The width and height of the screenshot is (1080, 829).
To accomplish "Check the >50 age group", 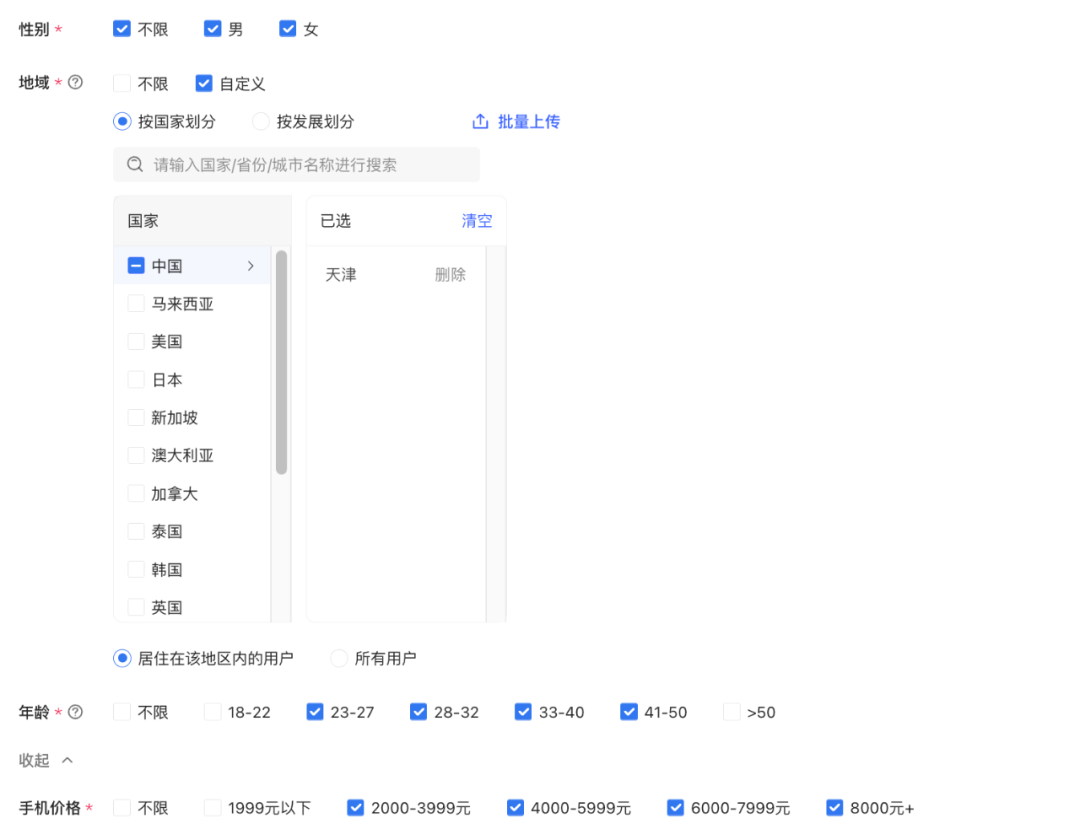I will click(731, 711).
